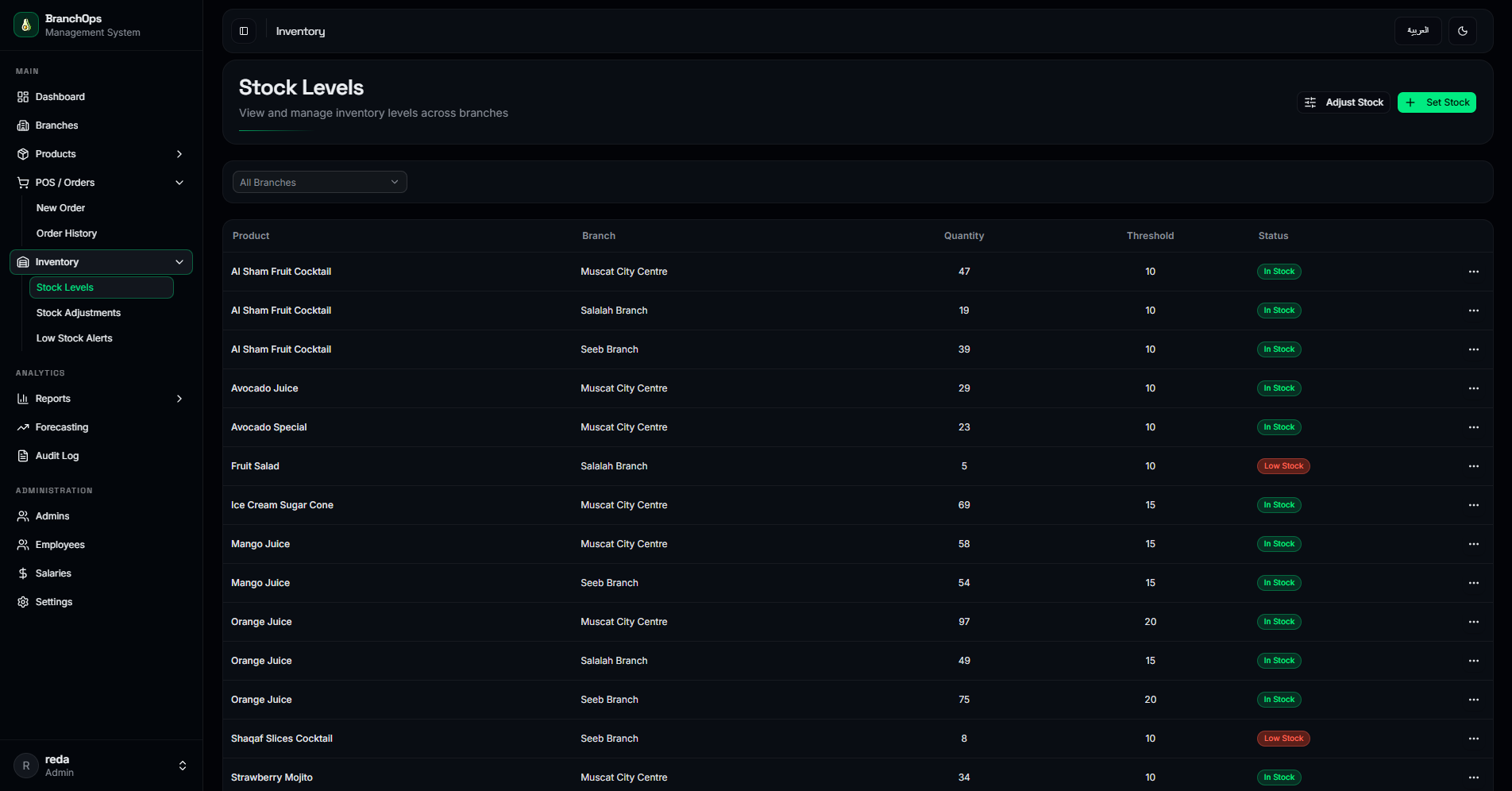This screenshot has width=1512, height=791.
Task: Click the Employees people icon
Action: [x=23, y=545]
